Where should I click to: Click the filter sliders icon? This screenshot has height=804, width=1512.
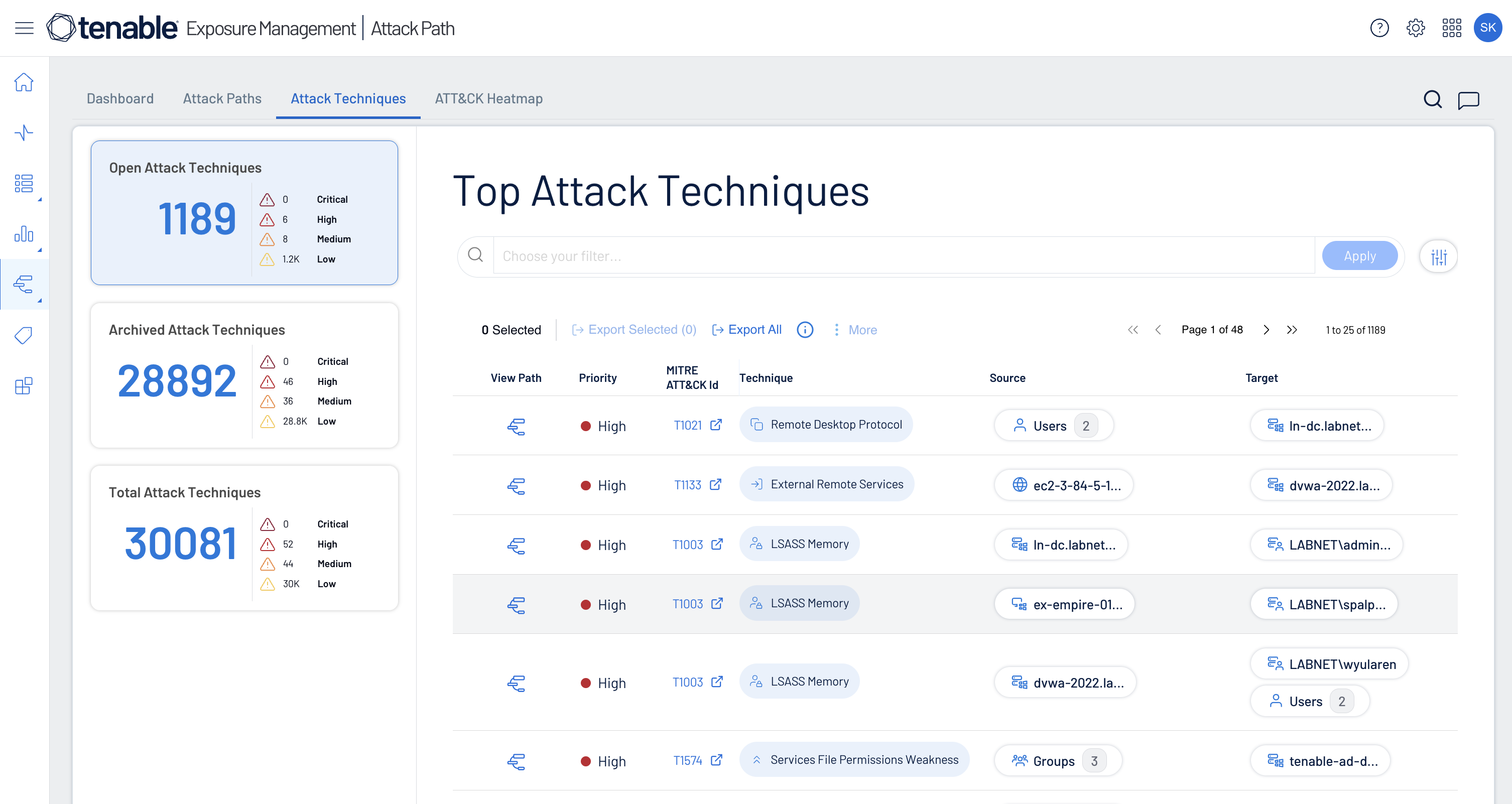pyautogui.click(x=1438, y=256)
